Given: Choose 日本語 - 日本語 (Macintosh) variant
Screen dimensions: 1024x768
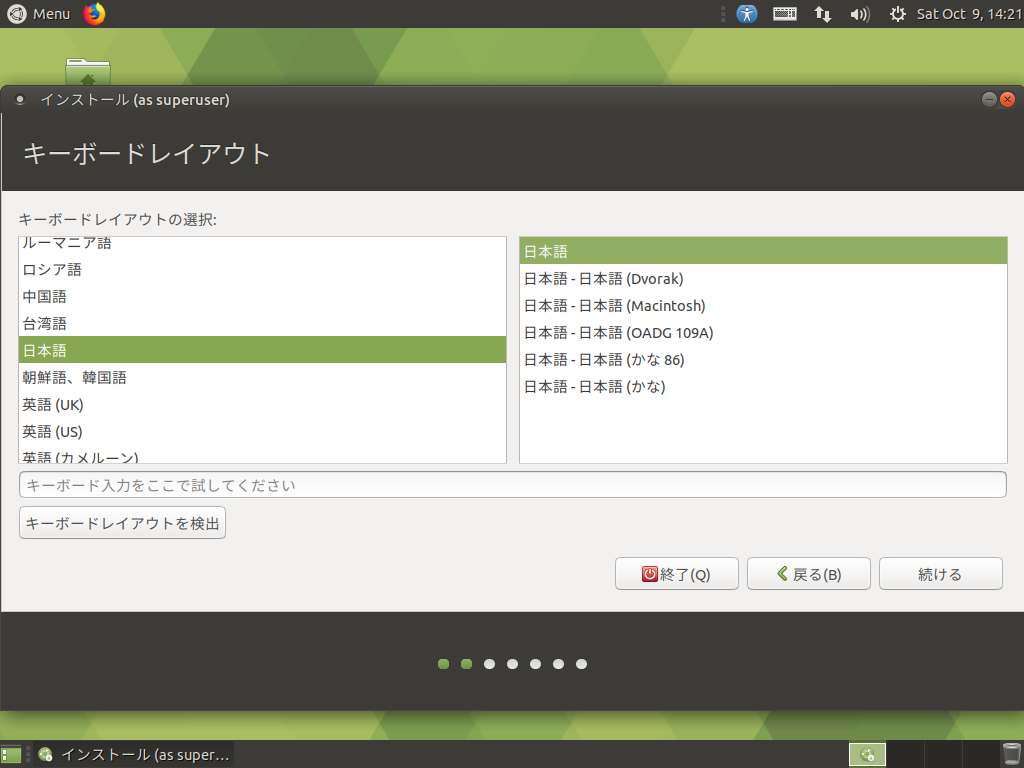Looking at the screenshot, I should (x=763, y=306).
